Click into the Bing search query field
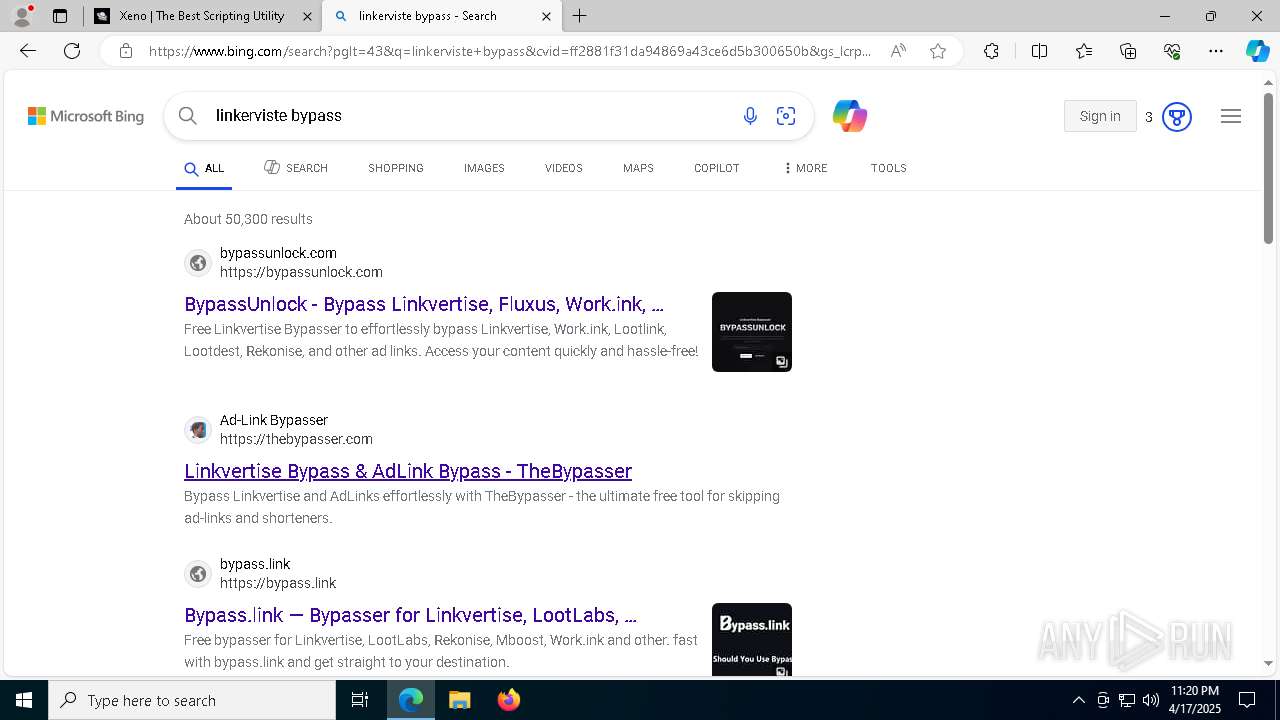Image resolution: width=1280 pixels, height=720 pixels. (x=470, y=116)
